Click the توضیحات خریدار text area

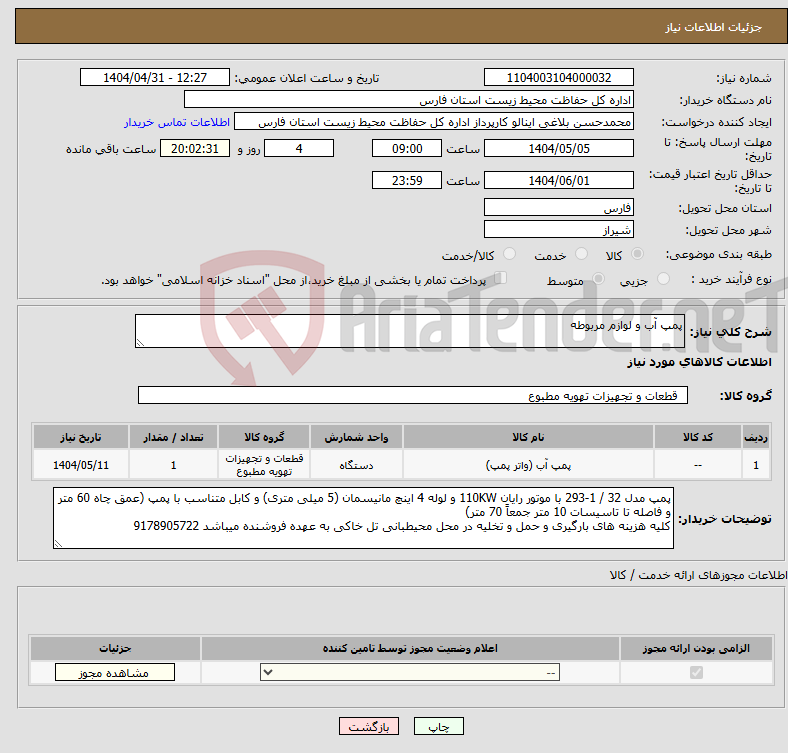(364, 519)
